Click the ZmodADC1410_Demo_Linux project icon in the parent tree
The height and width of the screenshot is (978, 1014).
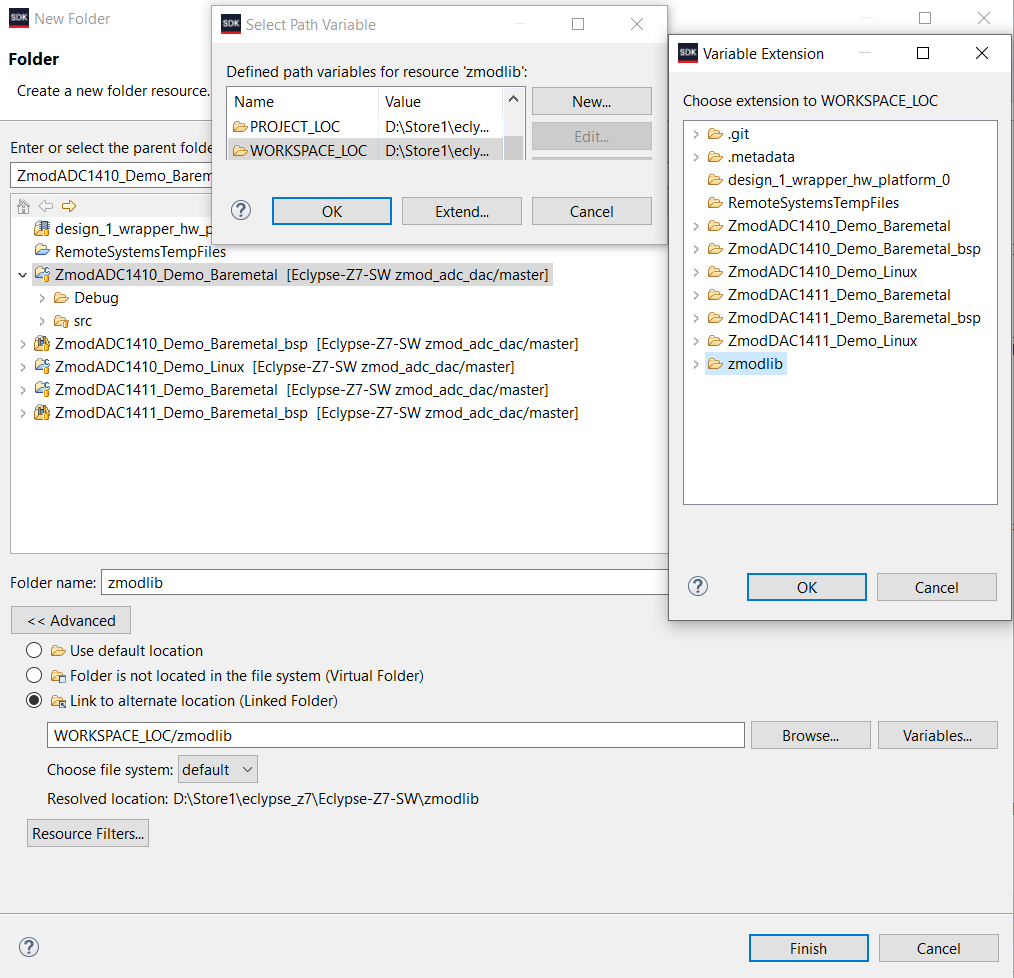42,366
